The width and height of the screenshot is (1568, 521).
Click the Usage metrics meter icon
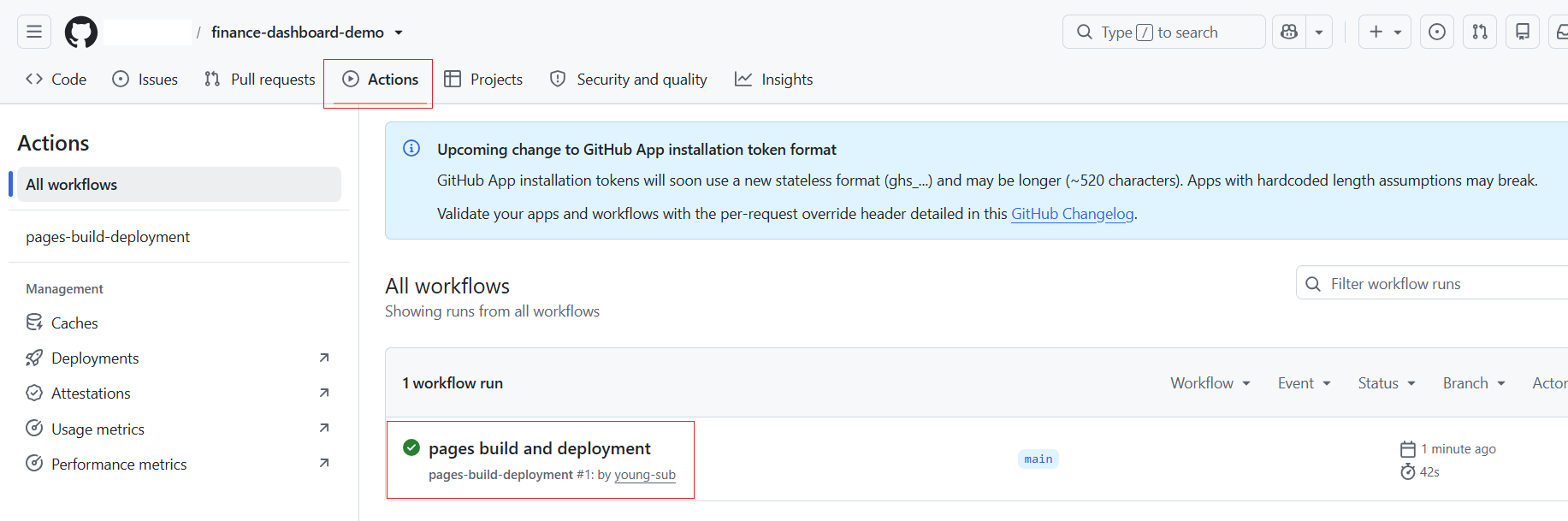click(34, 428)
